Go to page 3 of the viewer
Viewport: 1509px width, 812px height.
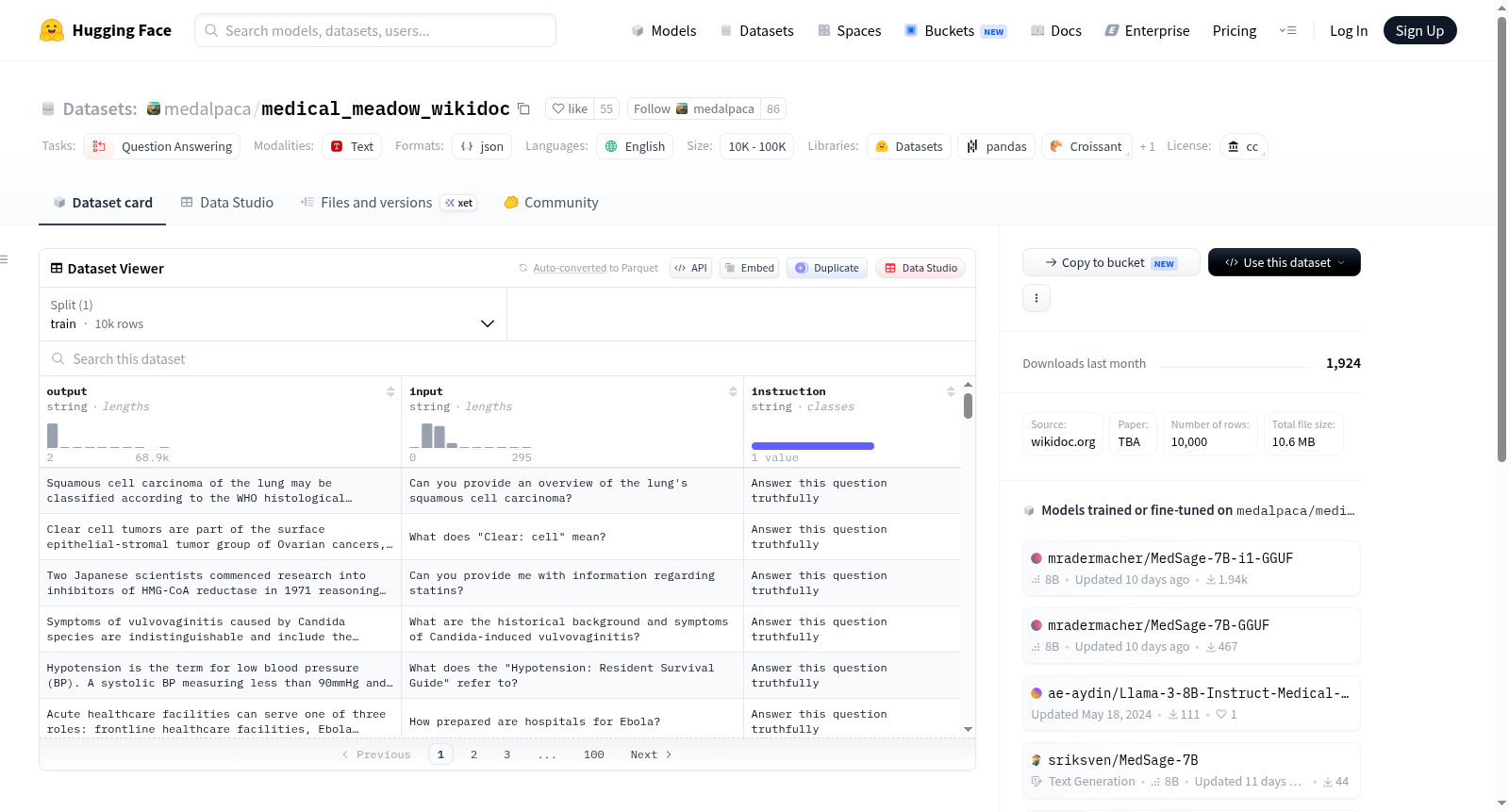coord(506,754)
